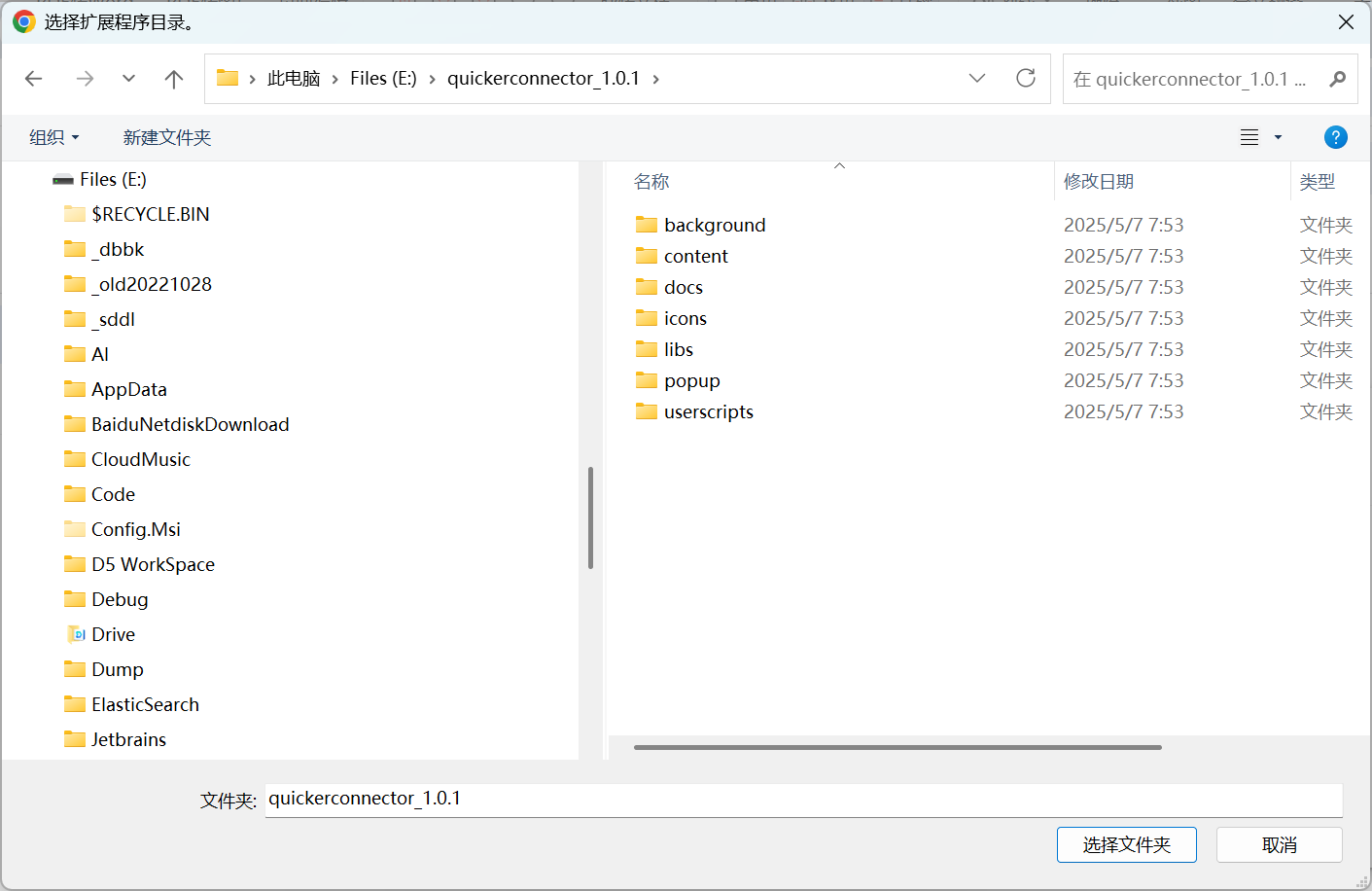This screenshot has width=1372, height=891.
Task: Expand the chevron after Files (E:) breadcrumb
Action: [x=432, y=79]
